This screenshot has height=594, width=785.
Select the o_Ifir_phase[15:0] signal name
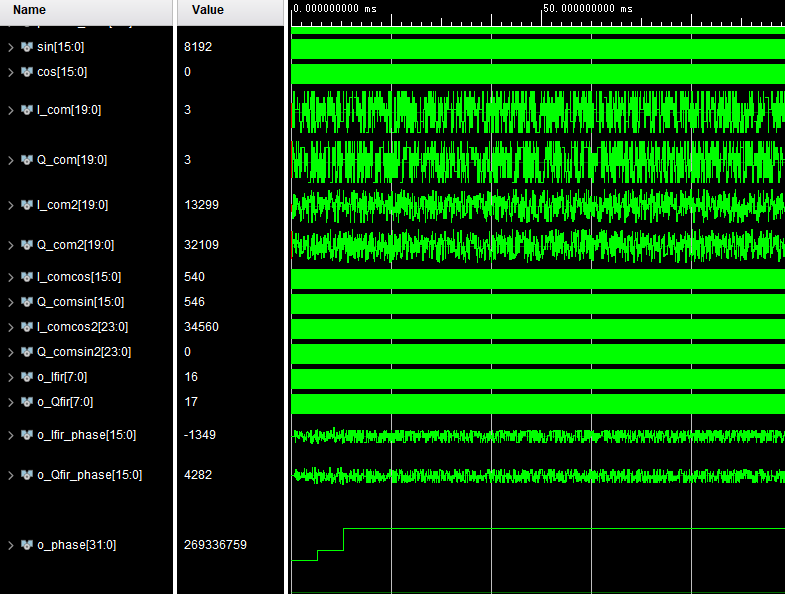point(87,435)
